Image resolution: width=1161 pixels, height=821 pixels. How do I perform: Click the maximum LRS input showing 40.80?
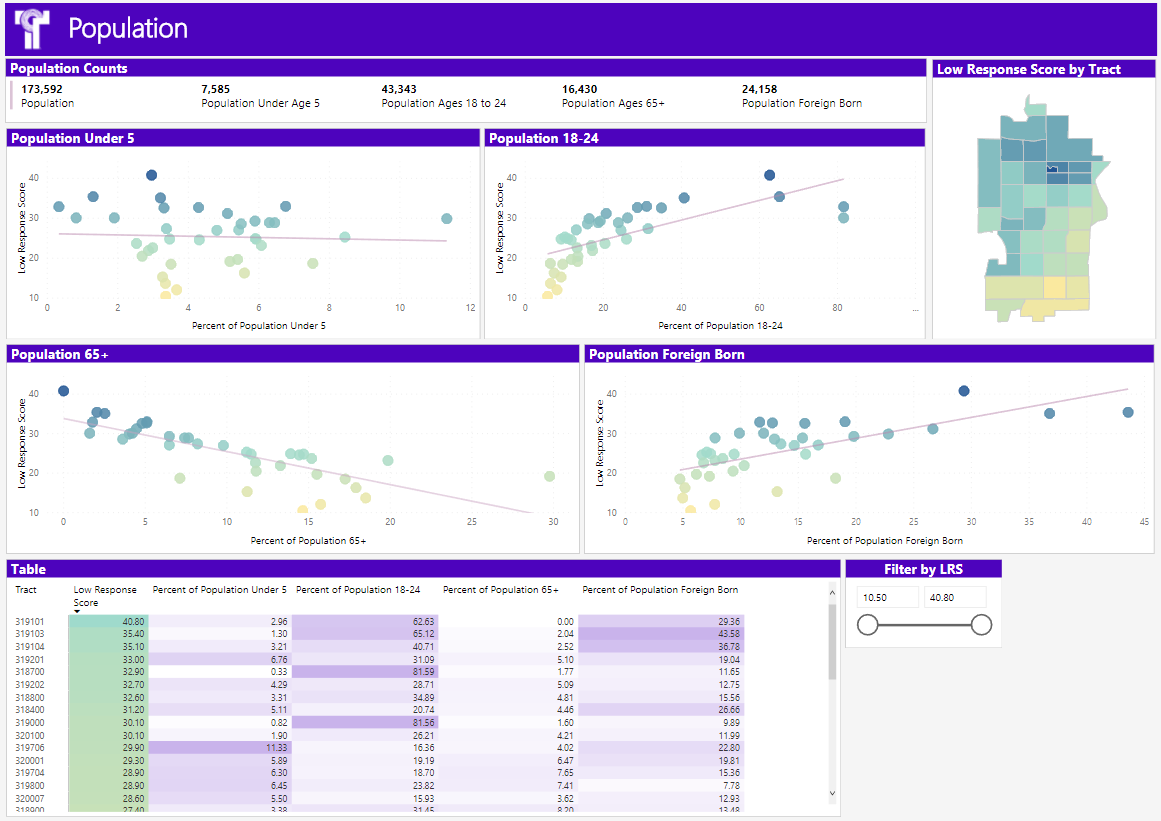955,597
